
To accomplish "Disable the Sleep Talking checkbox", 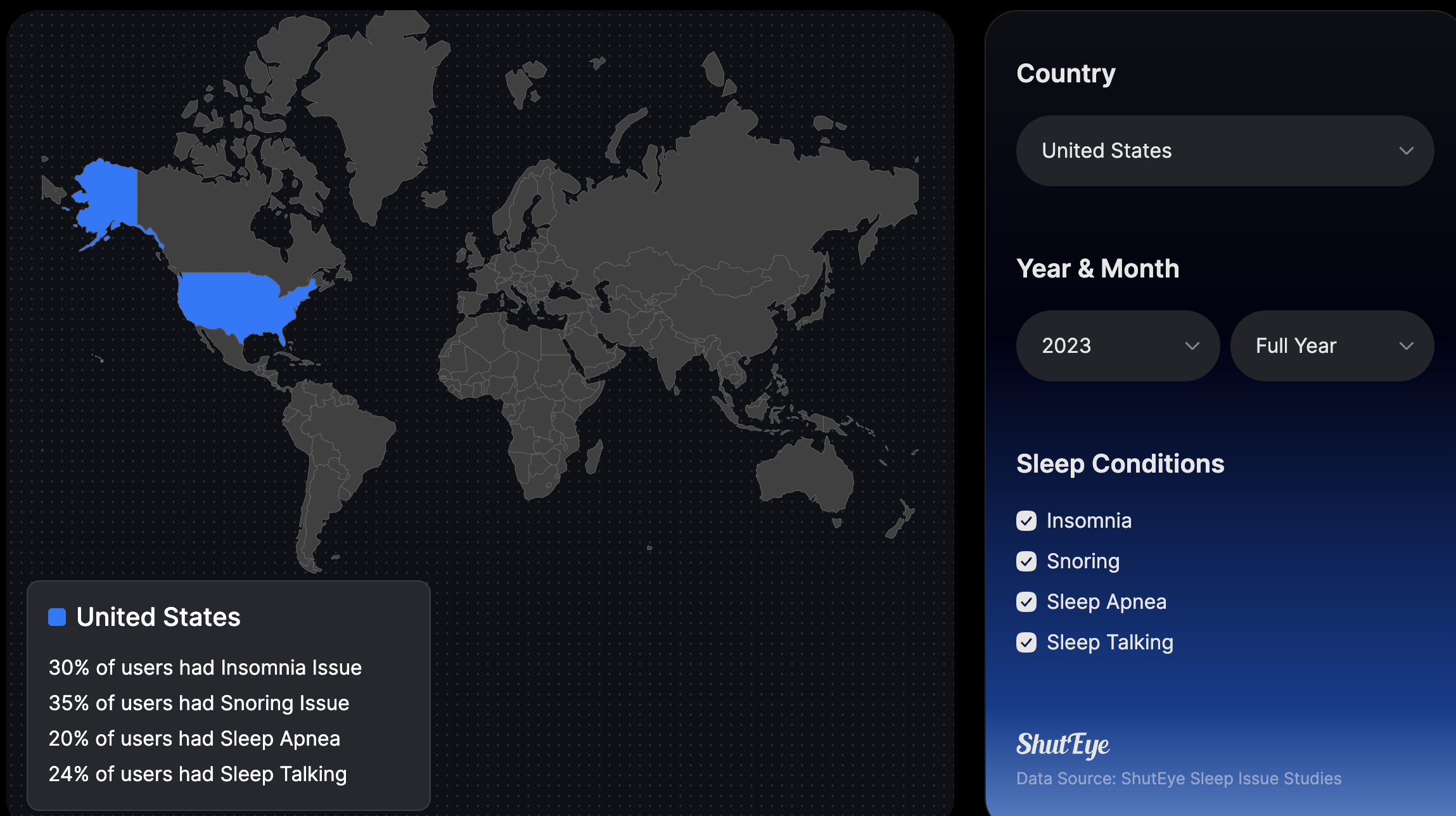I will (x=1026, y=642).
